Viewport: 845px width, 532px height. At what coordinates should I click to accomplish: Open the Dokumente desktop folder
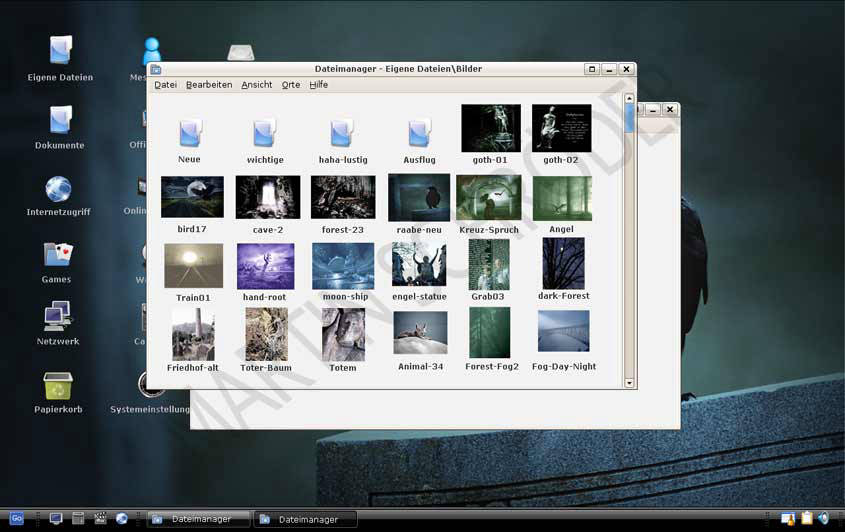coord(60,120)
